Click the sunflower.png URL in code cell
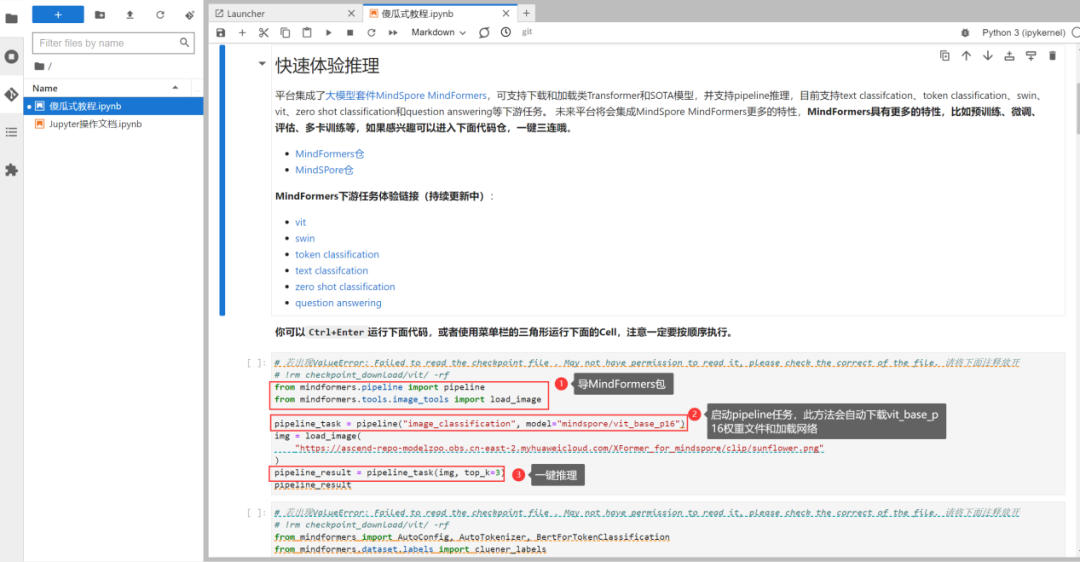The width and height of the screenshot is (1080, 562). coord(559,448)
